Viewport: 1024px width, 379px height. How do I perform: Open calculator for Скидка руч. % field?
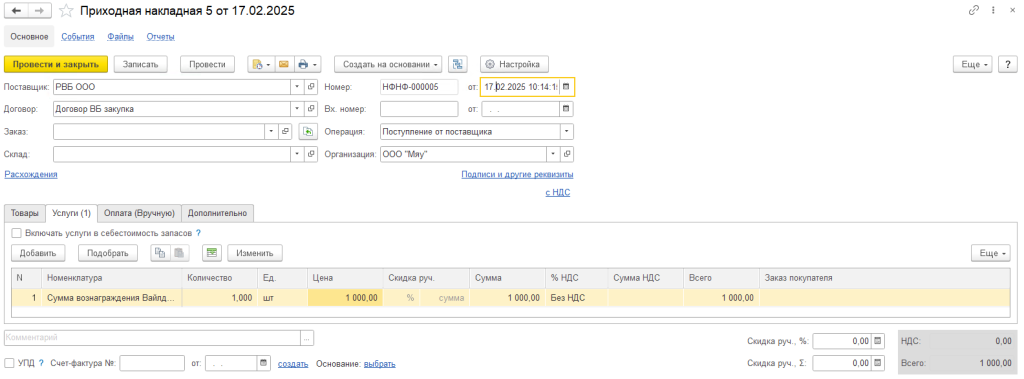pos(878,340)
